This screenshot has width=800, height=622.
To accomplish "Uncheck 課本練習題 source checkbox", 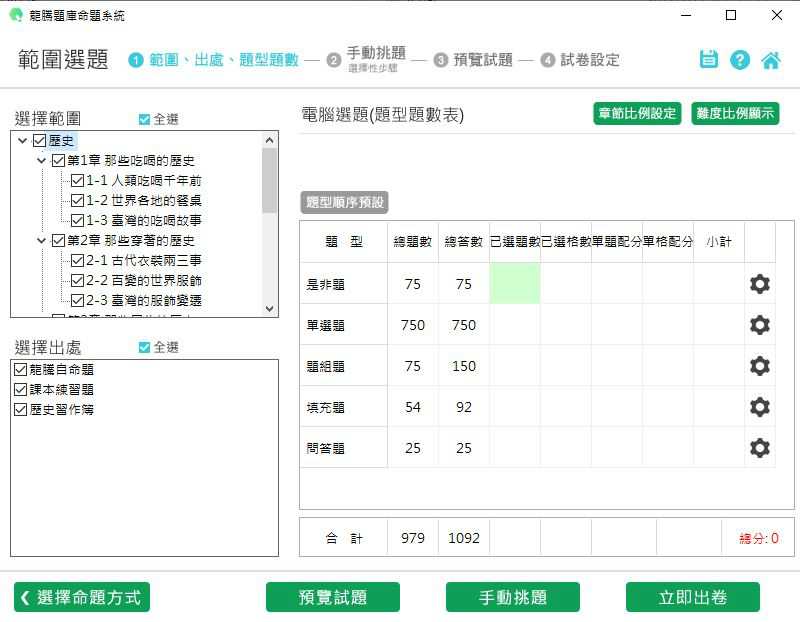I will point(20,390).
